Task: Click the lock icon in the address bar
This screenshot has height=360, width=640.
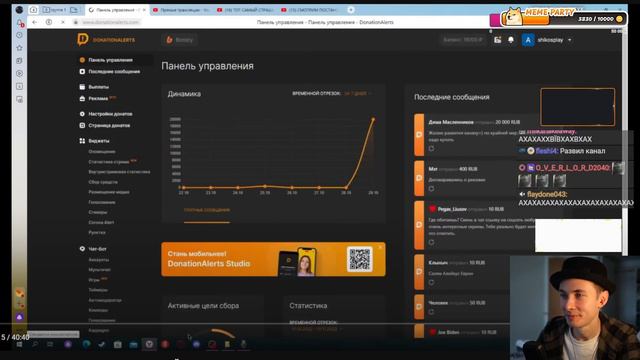Action: coord(76,22)
